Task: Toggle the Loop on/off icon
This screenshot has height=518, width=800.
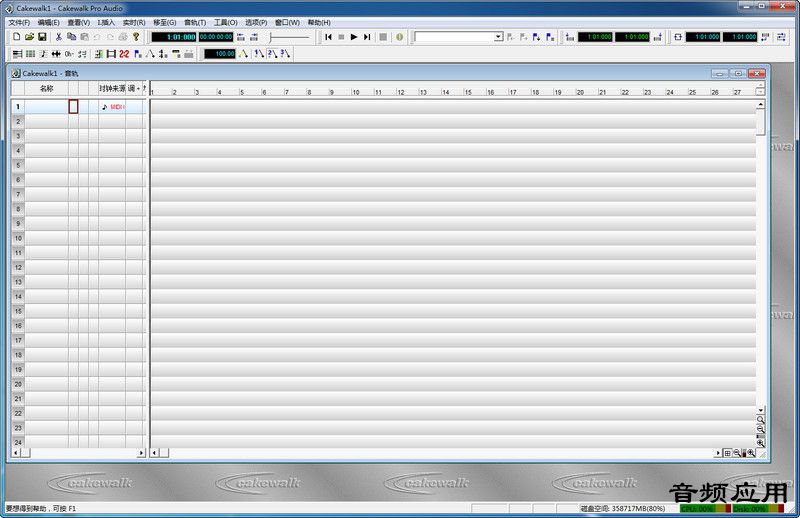Action: coord(678,37)
